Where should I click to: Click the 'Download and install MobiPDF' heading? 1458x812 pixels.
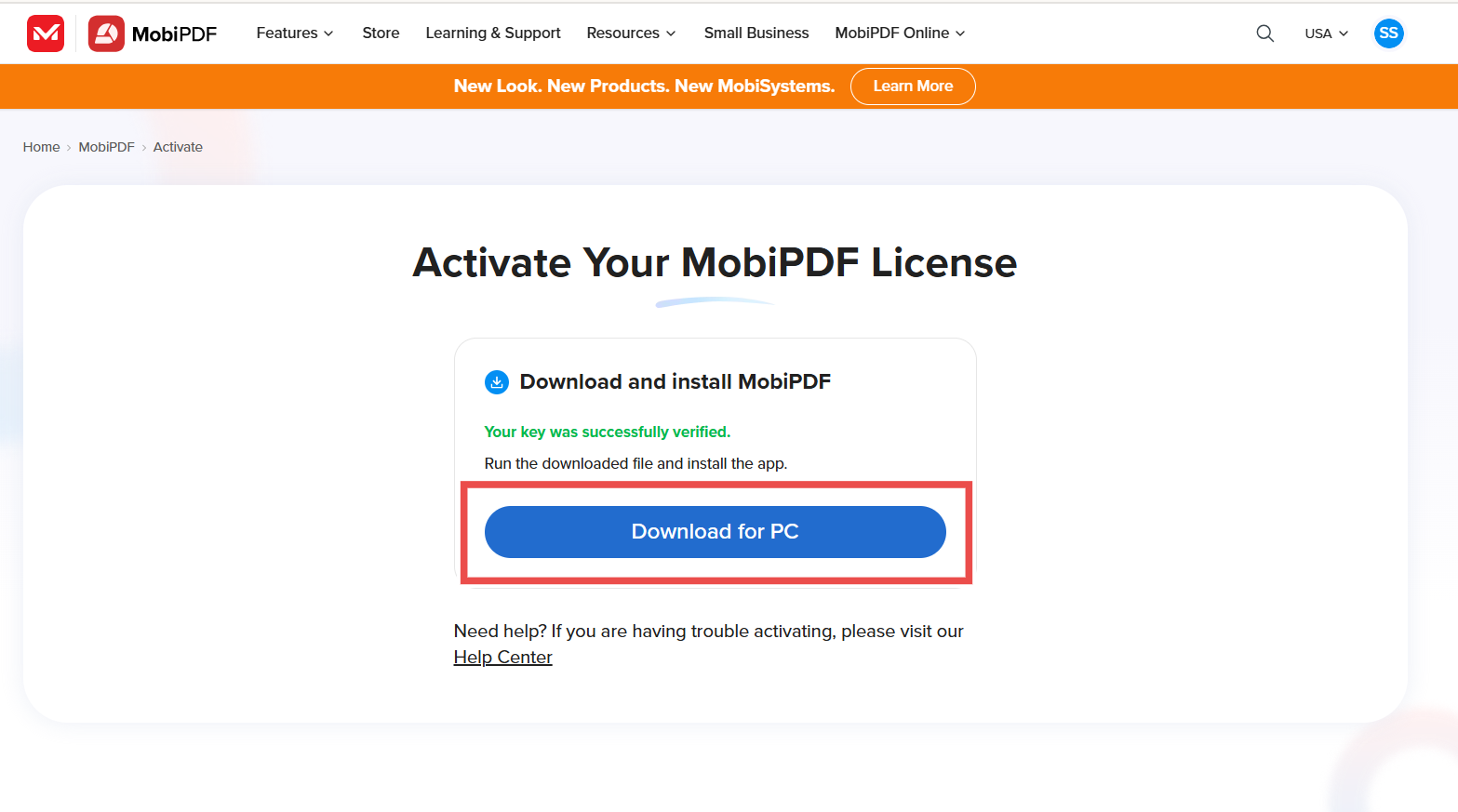tap(675, 382)
